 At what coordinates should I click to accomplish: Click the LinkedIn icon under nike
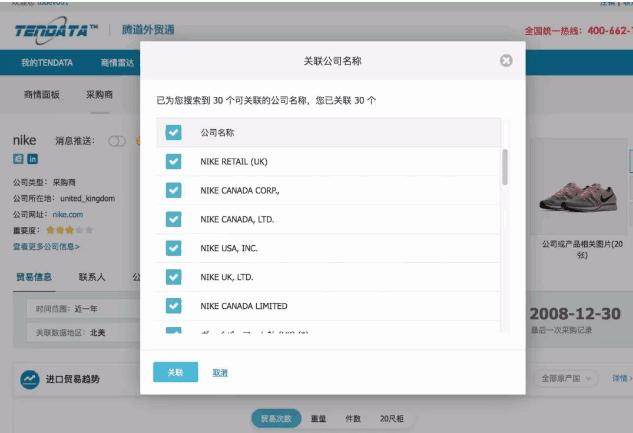pos(33,159)
